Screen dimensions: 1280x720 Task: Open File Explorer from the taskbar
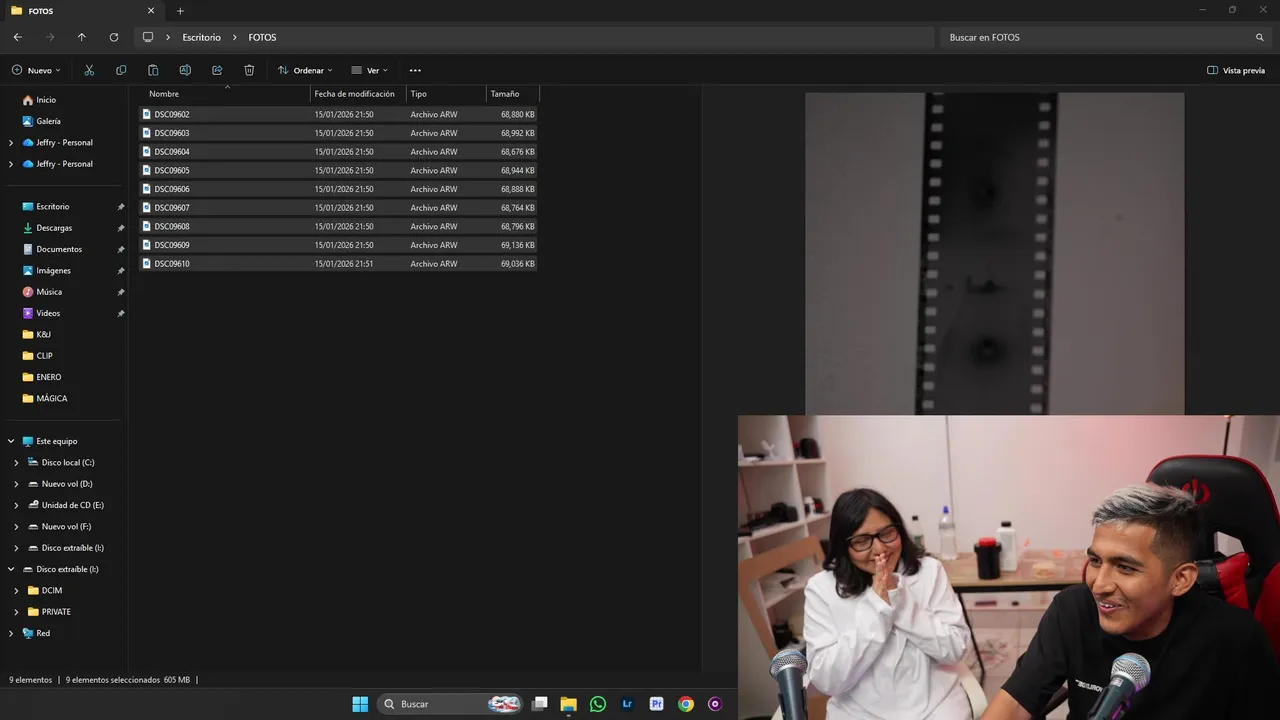(568, 704)
